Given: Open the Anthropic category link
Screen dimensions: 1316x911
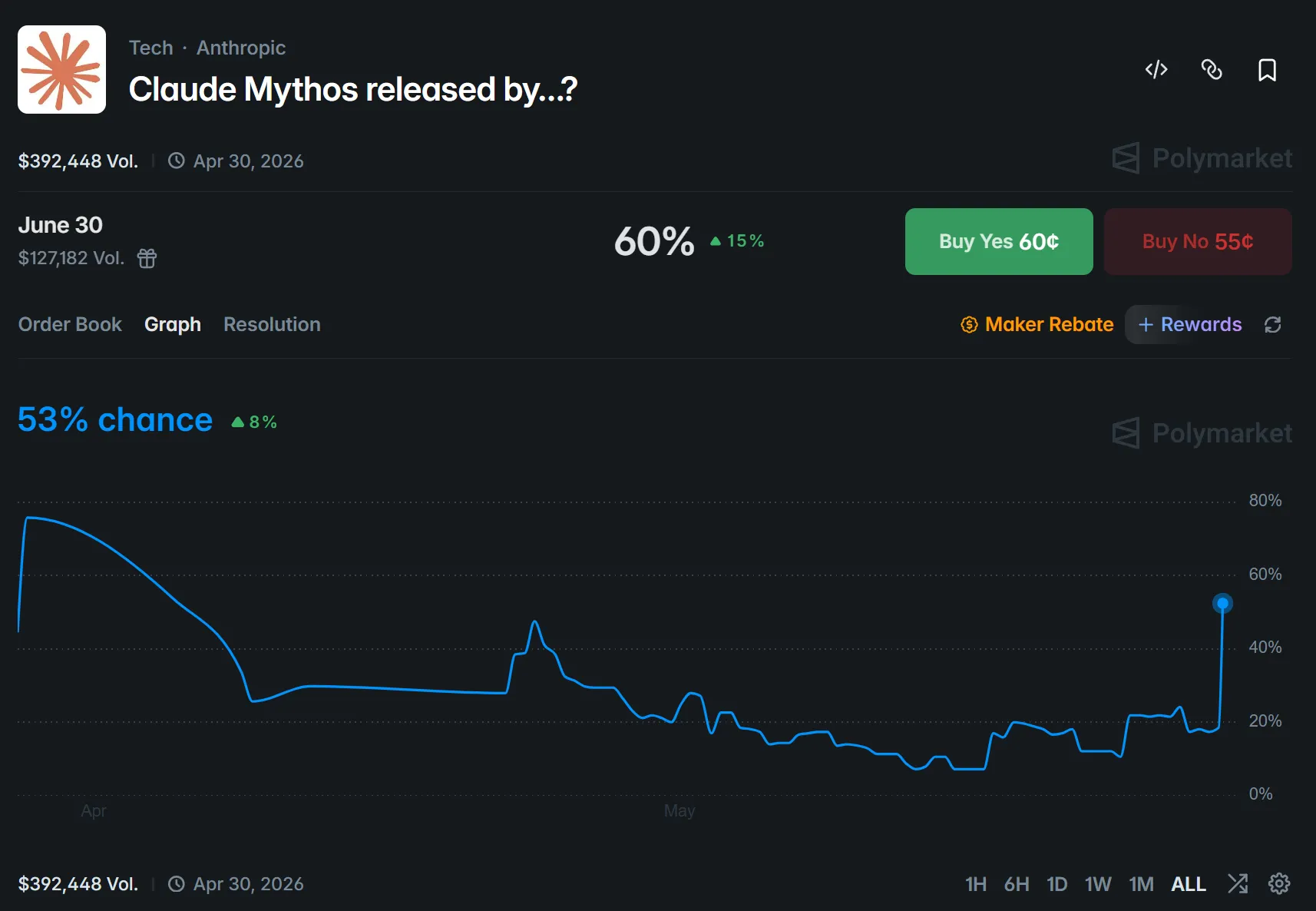Looking at the screenshot, I should tap(241, 48).
